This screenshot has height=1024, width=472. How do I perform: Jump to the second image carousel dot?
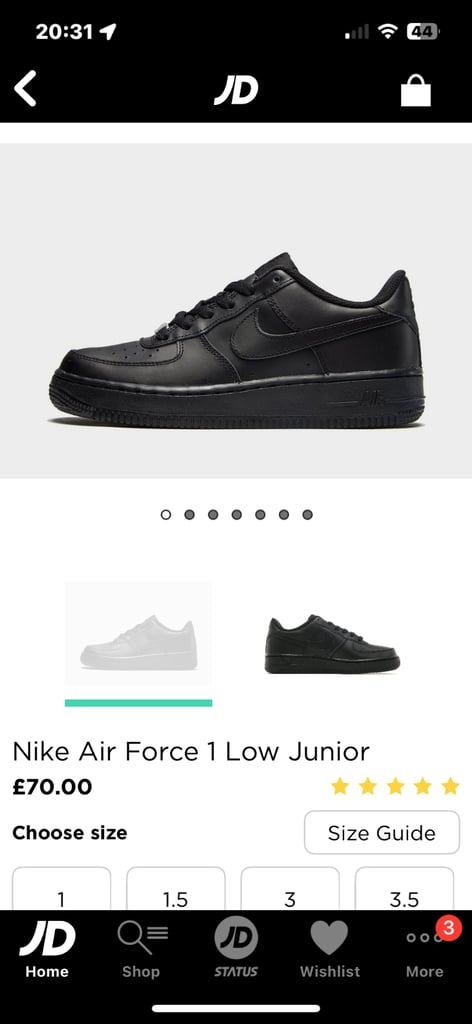click(189, 515)
